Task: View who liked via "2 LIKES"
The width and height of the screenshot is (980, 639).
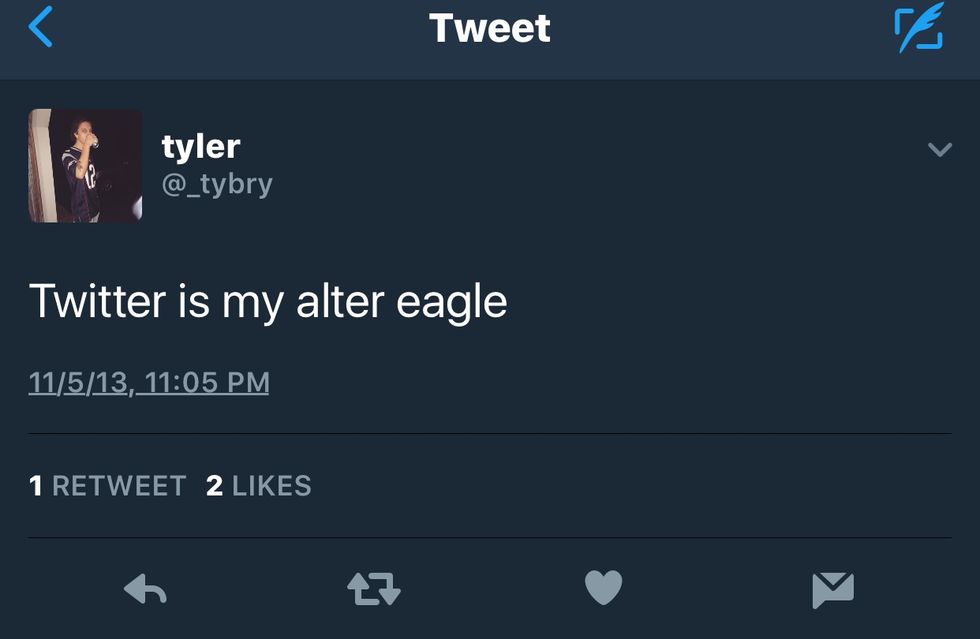Action: click(259, 486)
